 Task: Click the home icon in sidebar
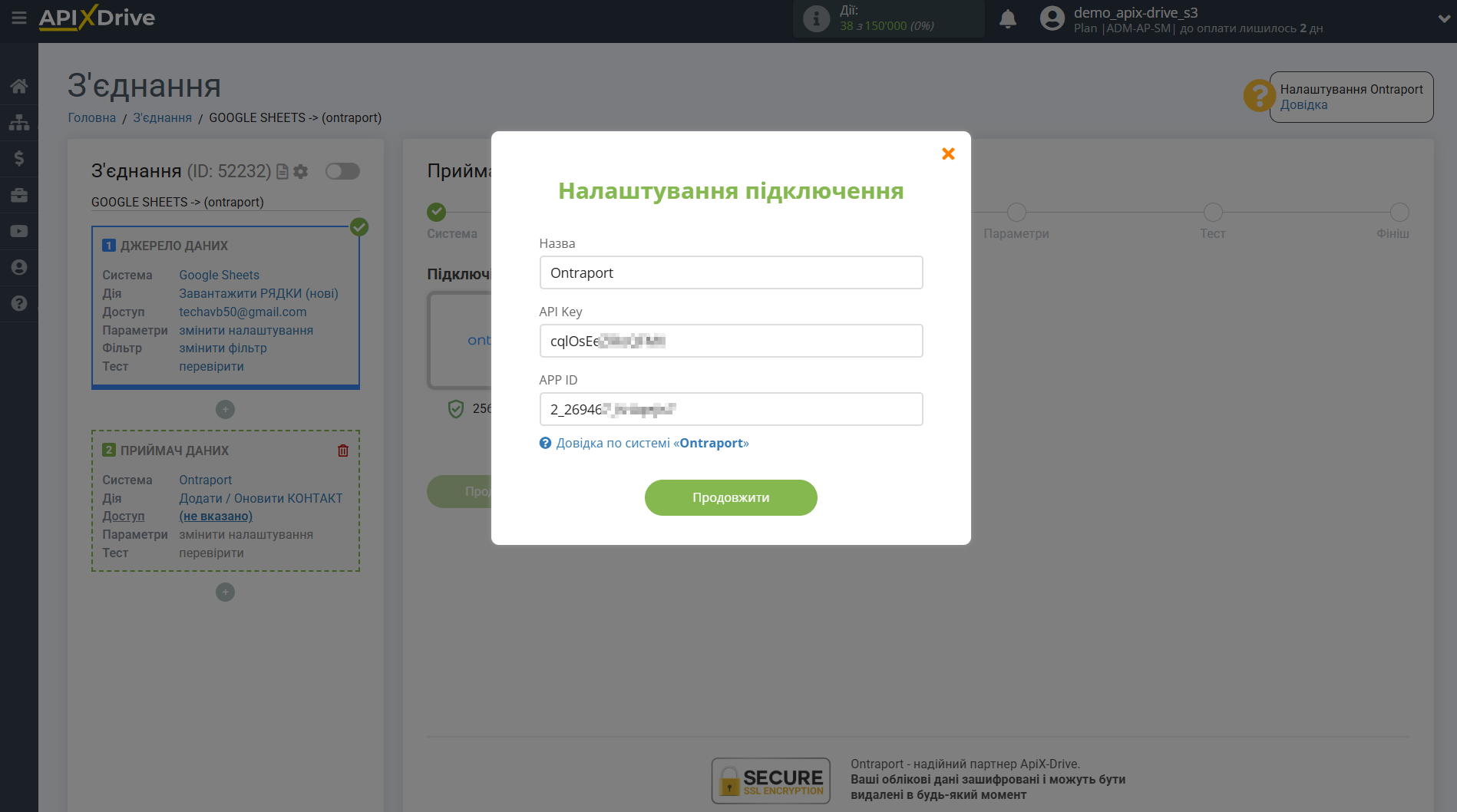(19, 86)
